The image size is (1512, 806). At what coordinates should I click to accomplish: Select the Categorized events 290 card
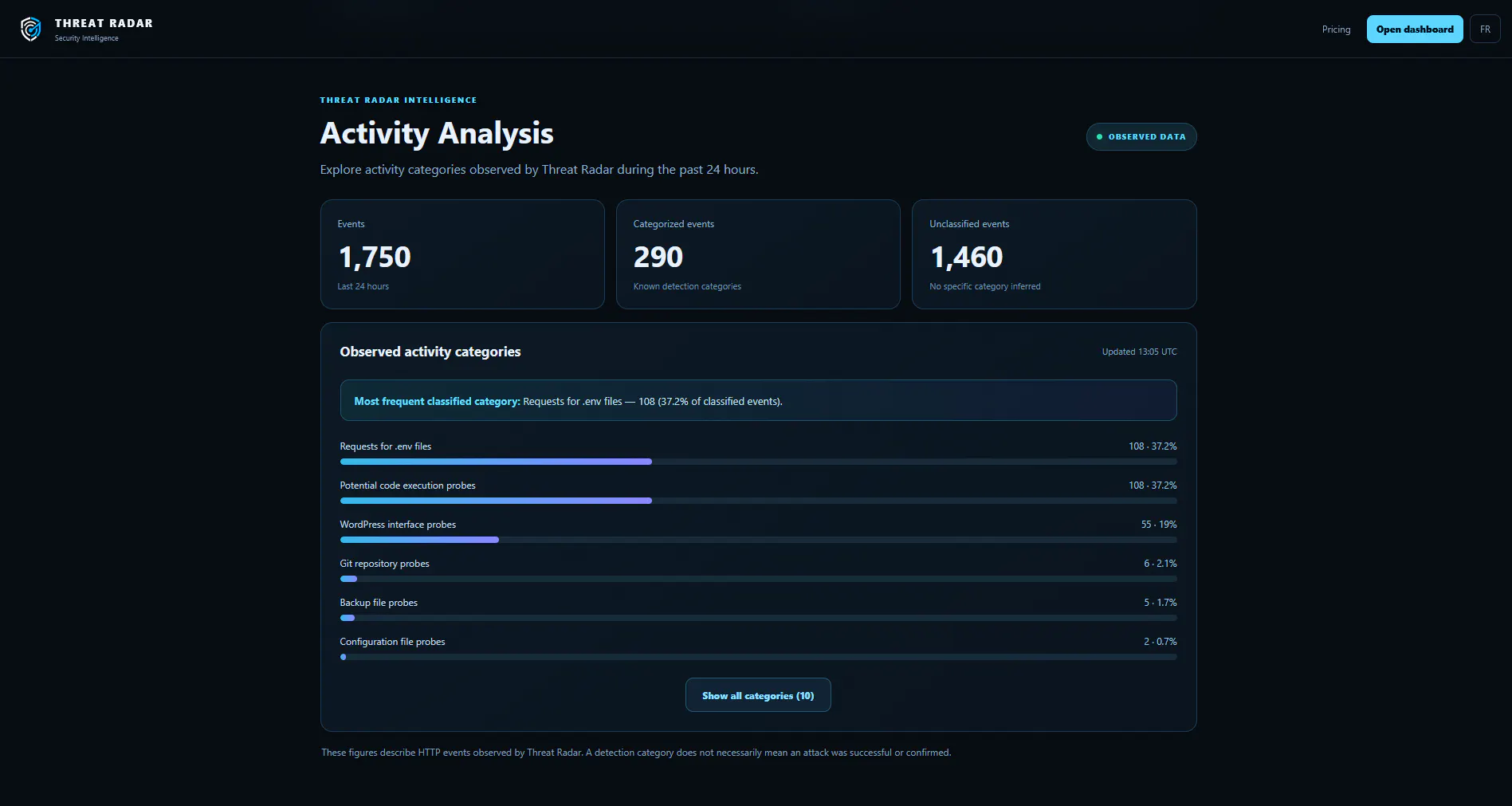758,254
